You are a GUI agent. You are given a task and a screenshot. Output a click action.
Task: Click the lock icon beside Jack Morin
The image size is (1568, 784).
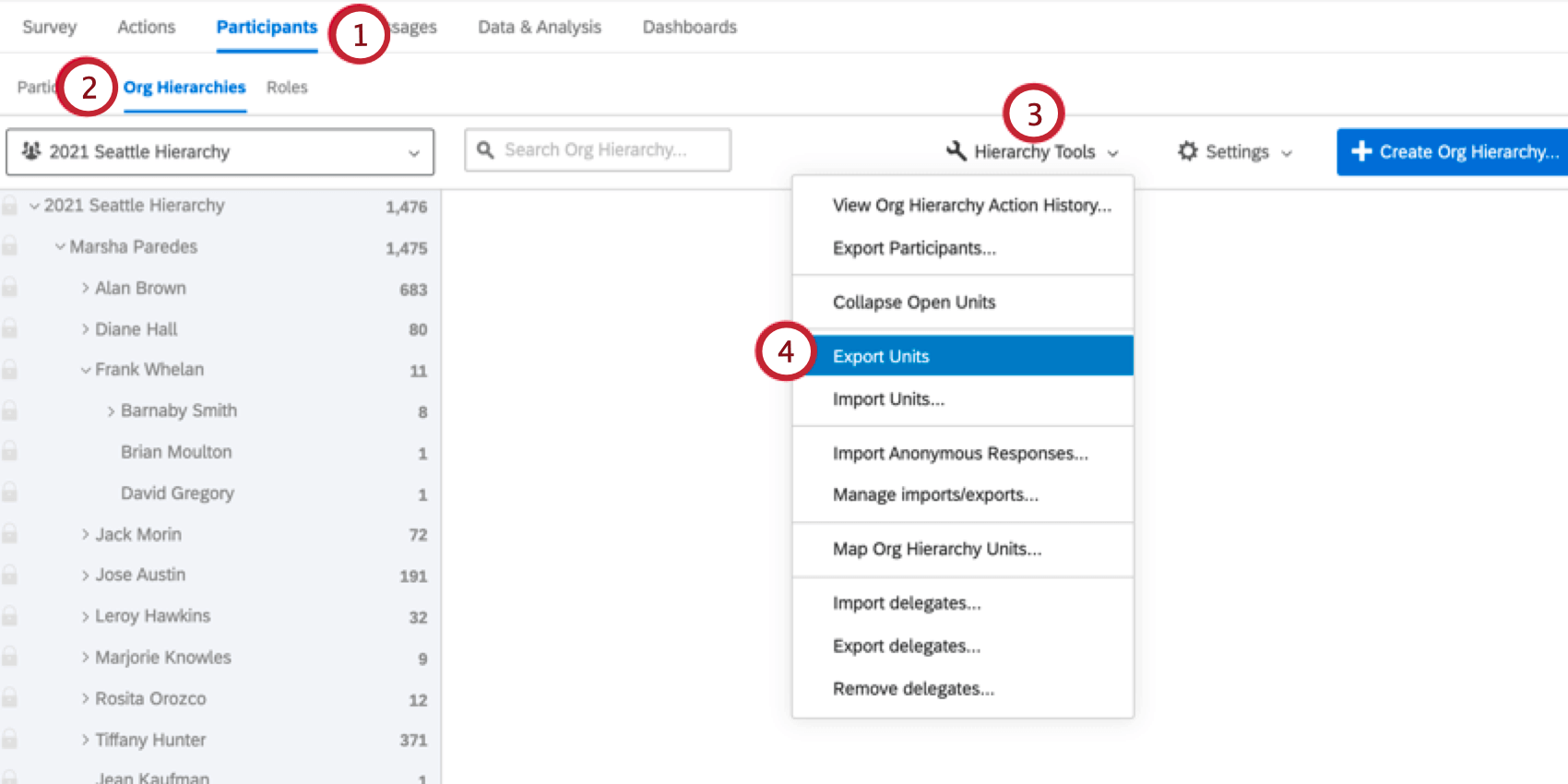click(x=10, y=534)
